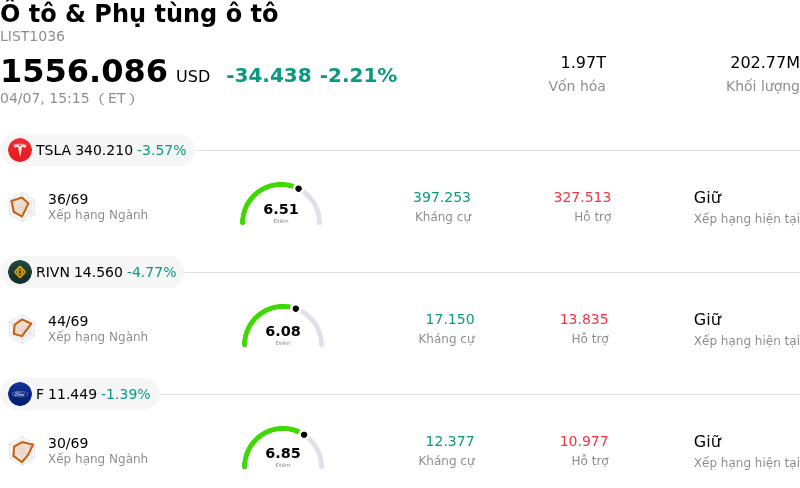
Task: Click TSLA industry rank hexagon icon
Action: pos(21,207)
